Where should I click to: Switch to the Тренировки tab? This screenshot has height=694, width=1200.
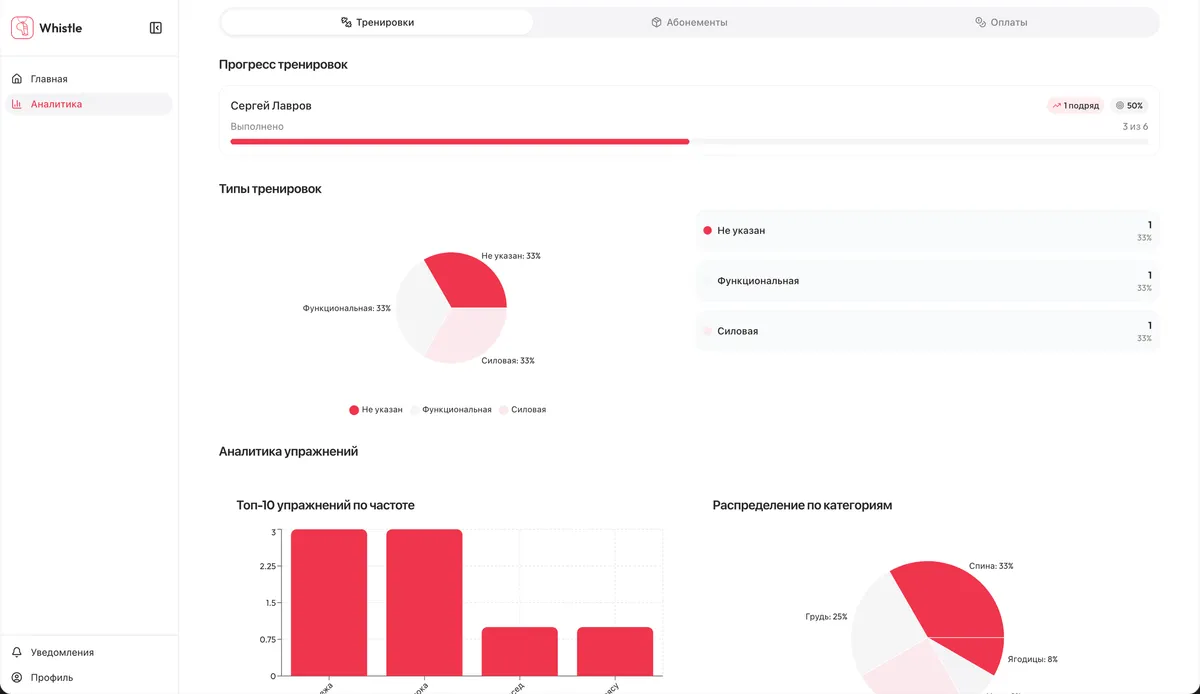pos(377,22)
